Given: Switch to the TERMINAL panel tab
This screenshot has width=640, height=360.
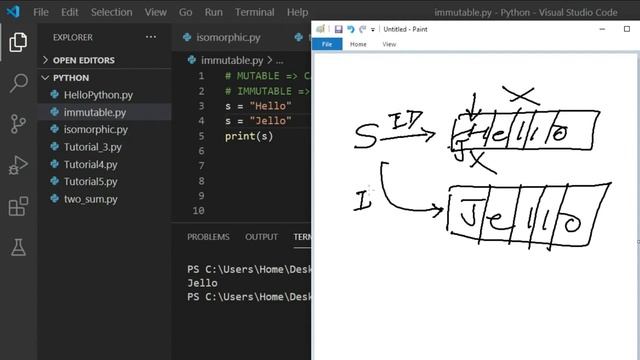Looking at the screenshot, I should tap(302, 237).
